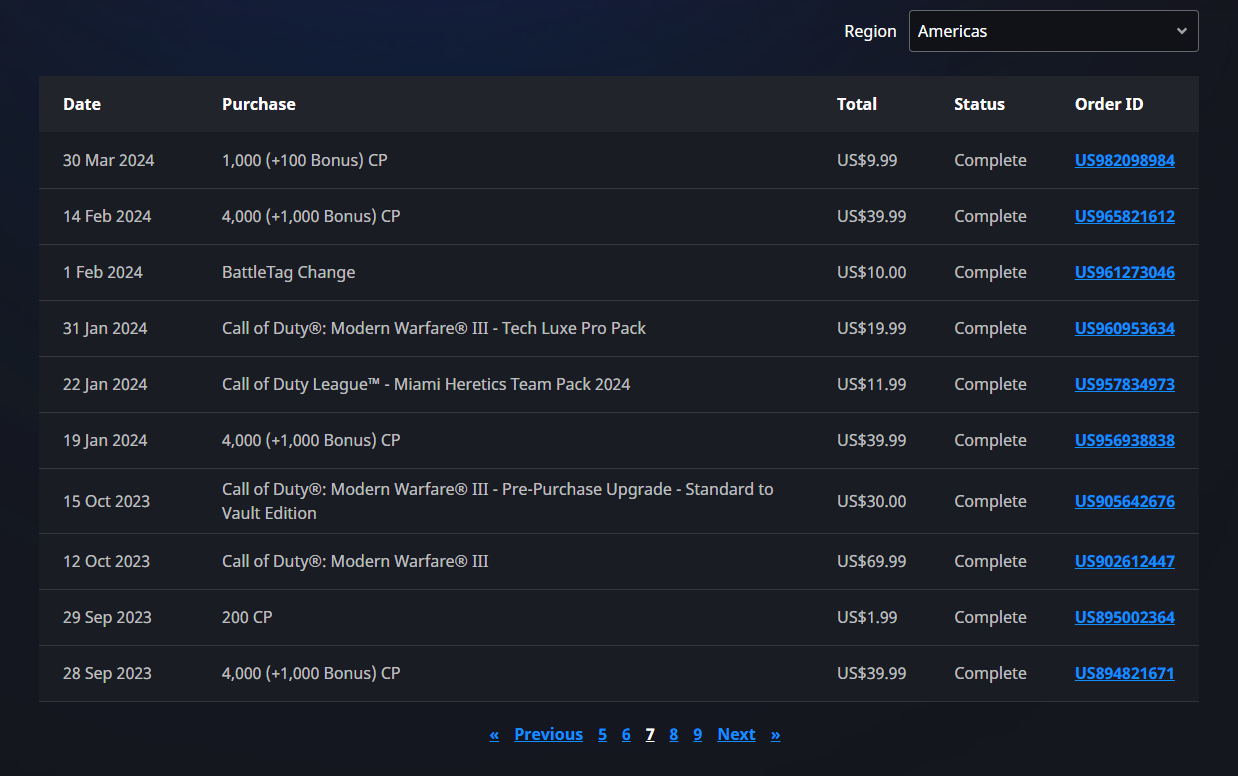
Task: Click the Purchase column header
Action: 259,104
